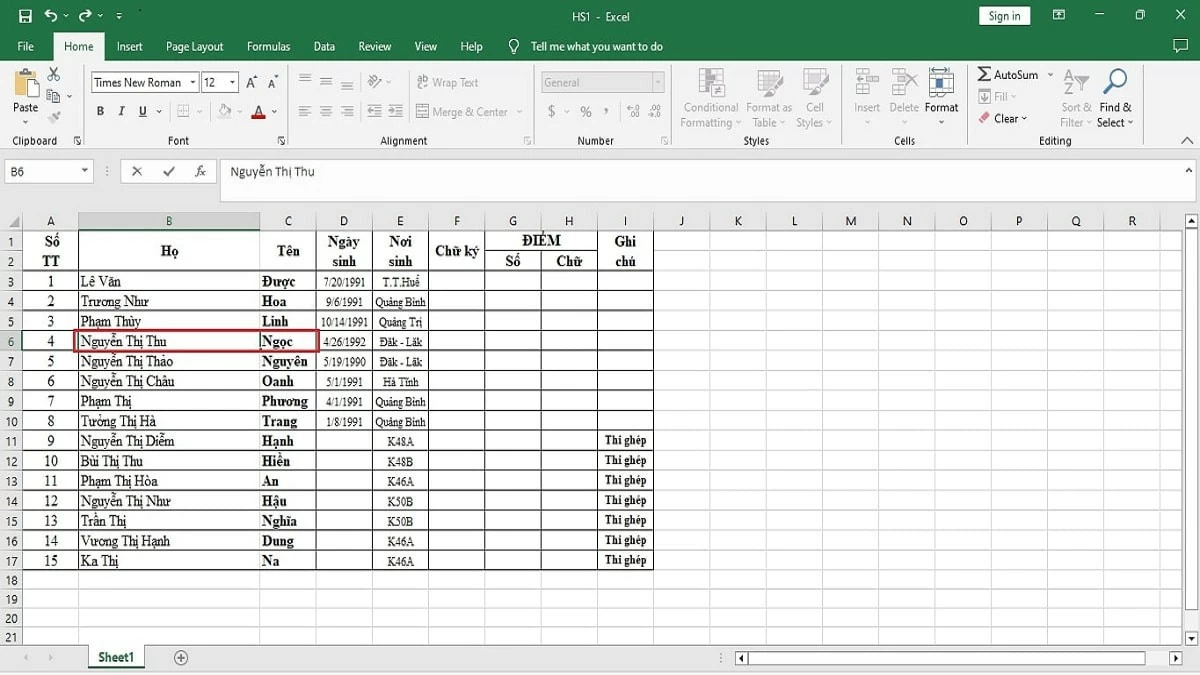The height and width of the screenshot is (675, 1200).
Task: Open the font size dropdown
Action: coord(230,82)
